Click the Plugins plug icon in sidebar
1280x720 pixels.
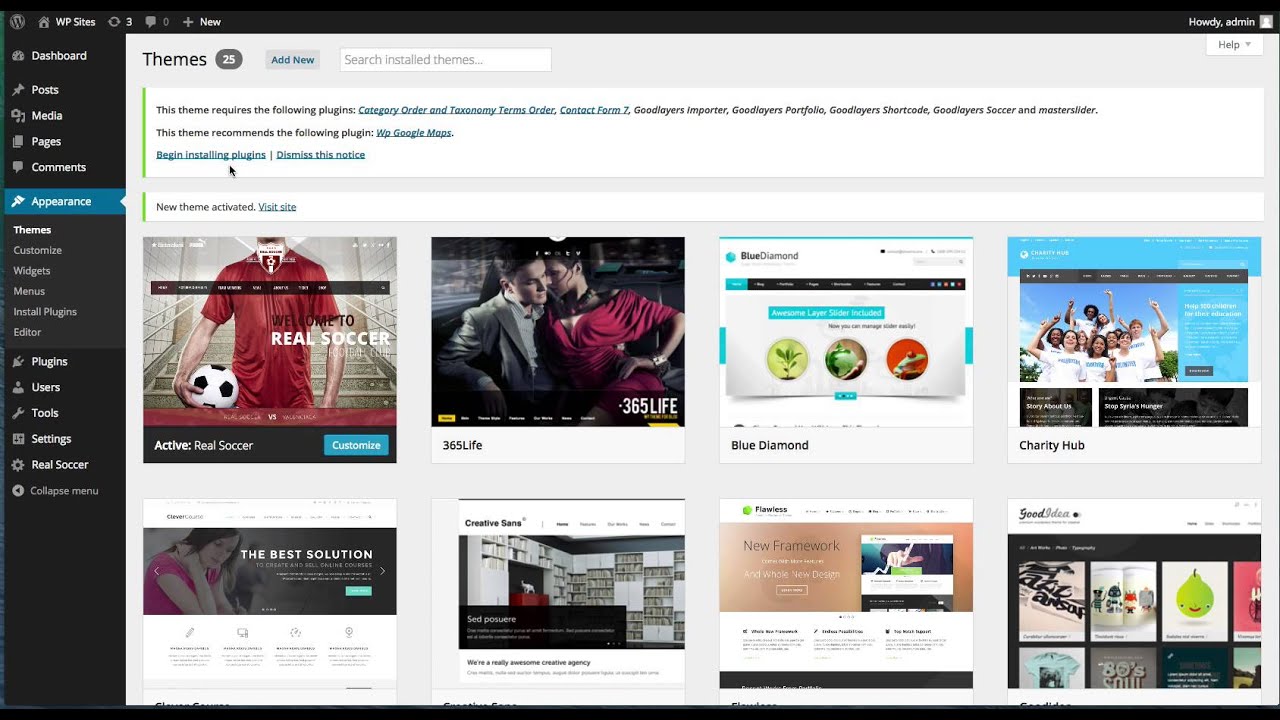(18, 362)
